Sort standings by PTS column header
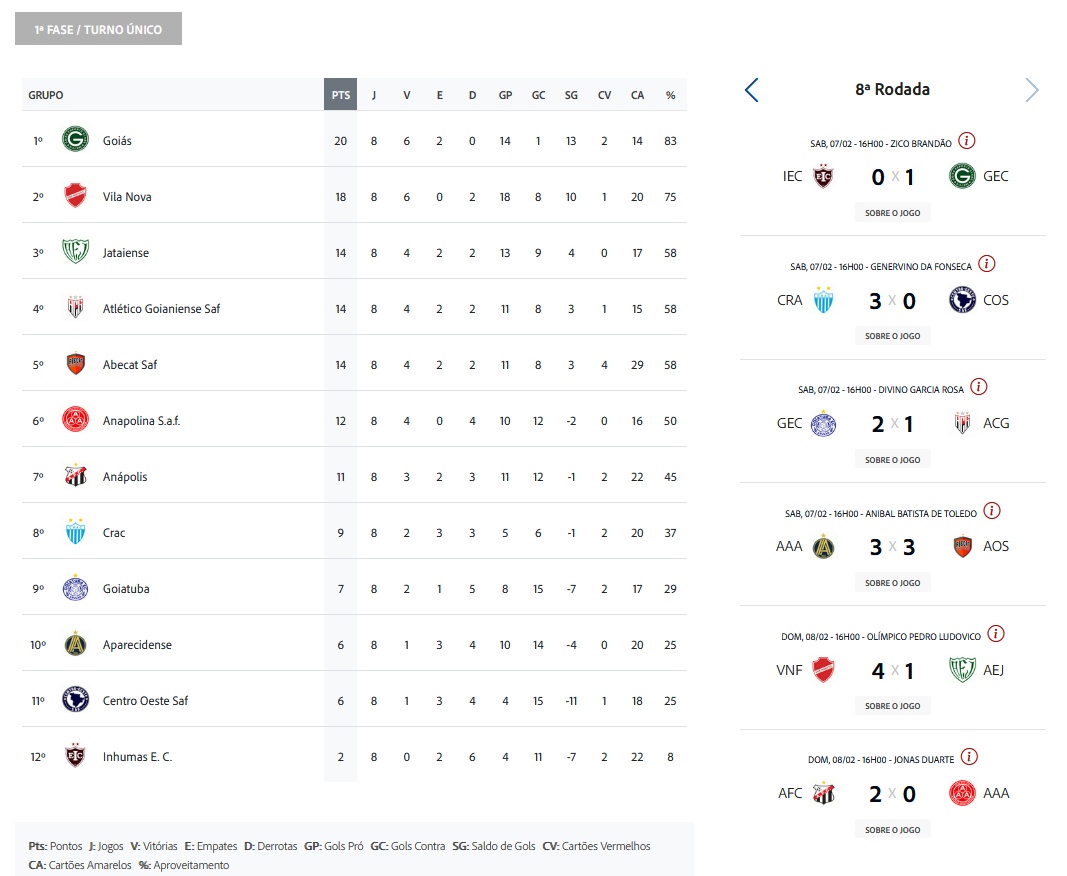Image resolution: width=1067 pixels, height=876 pixels. click(x=340, y=95)
